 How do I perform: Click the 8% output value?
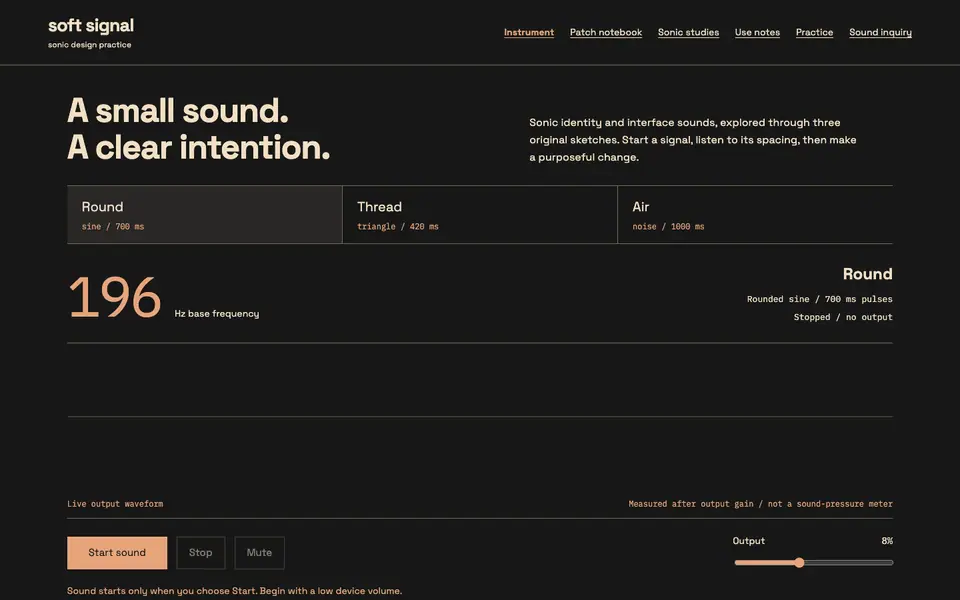[x=887, y=541]
